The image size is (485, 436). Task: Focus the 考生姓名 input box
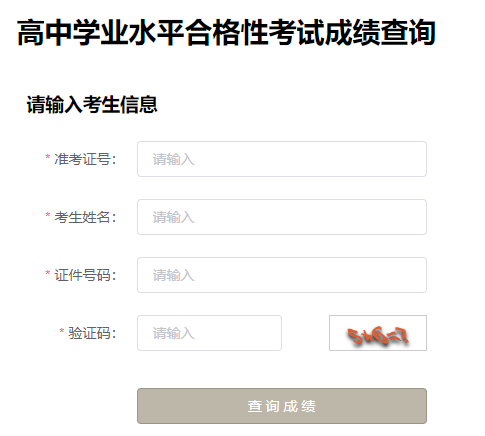(x=282, y=217)
